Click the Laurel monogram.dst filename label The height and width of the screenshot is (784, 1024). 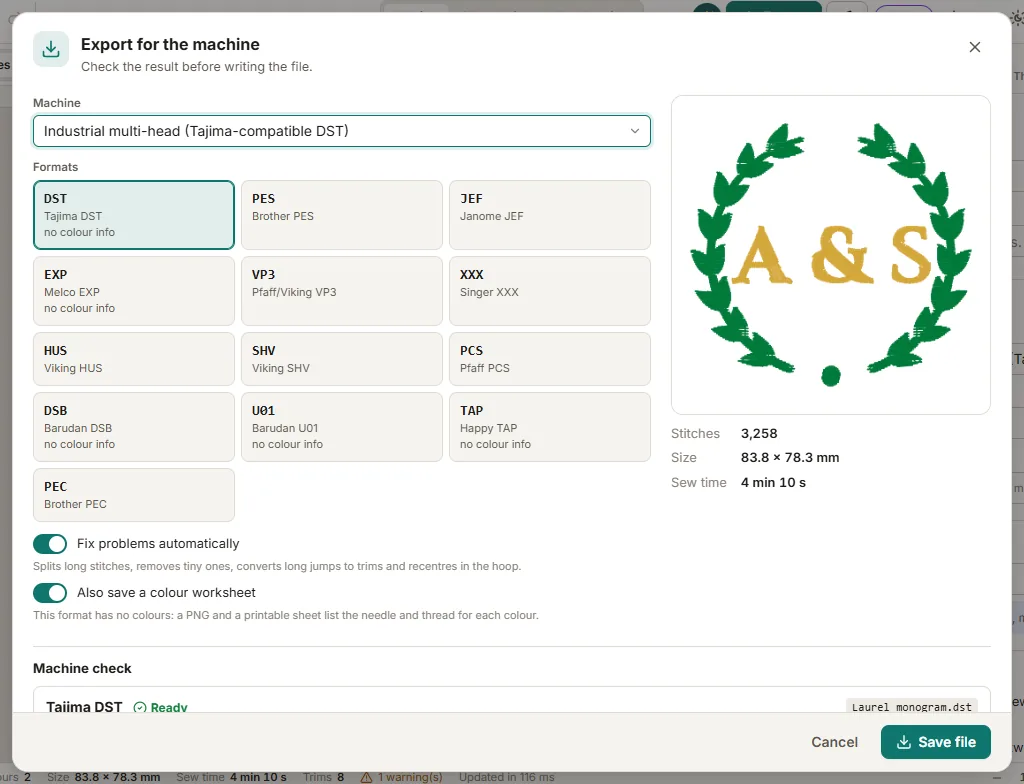pos(911,707)
